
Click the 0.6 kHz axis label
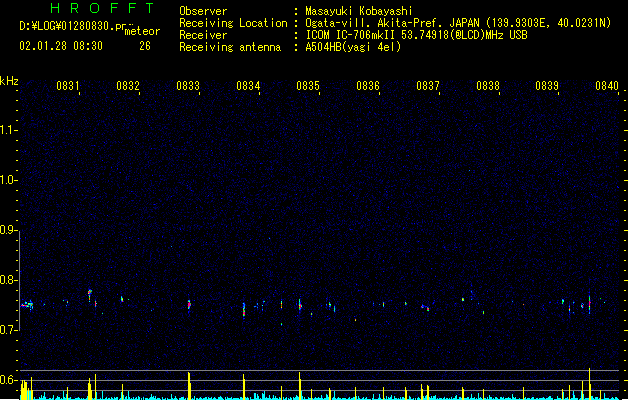coord(9,380)
